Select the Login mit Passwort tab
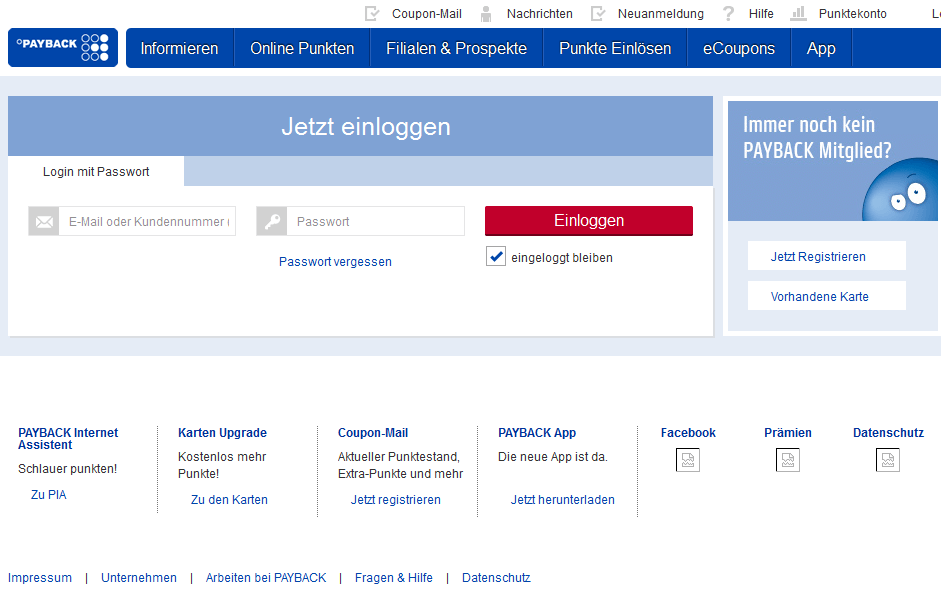941x589 pixels. [96, 172]
